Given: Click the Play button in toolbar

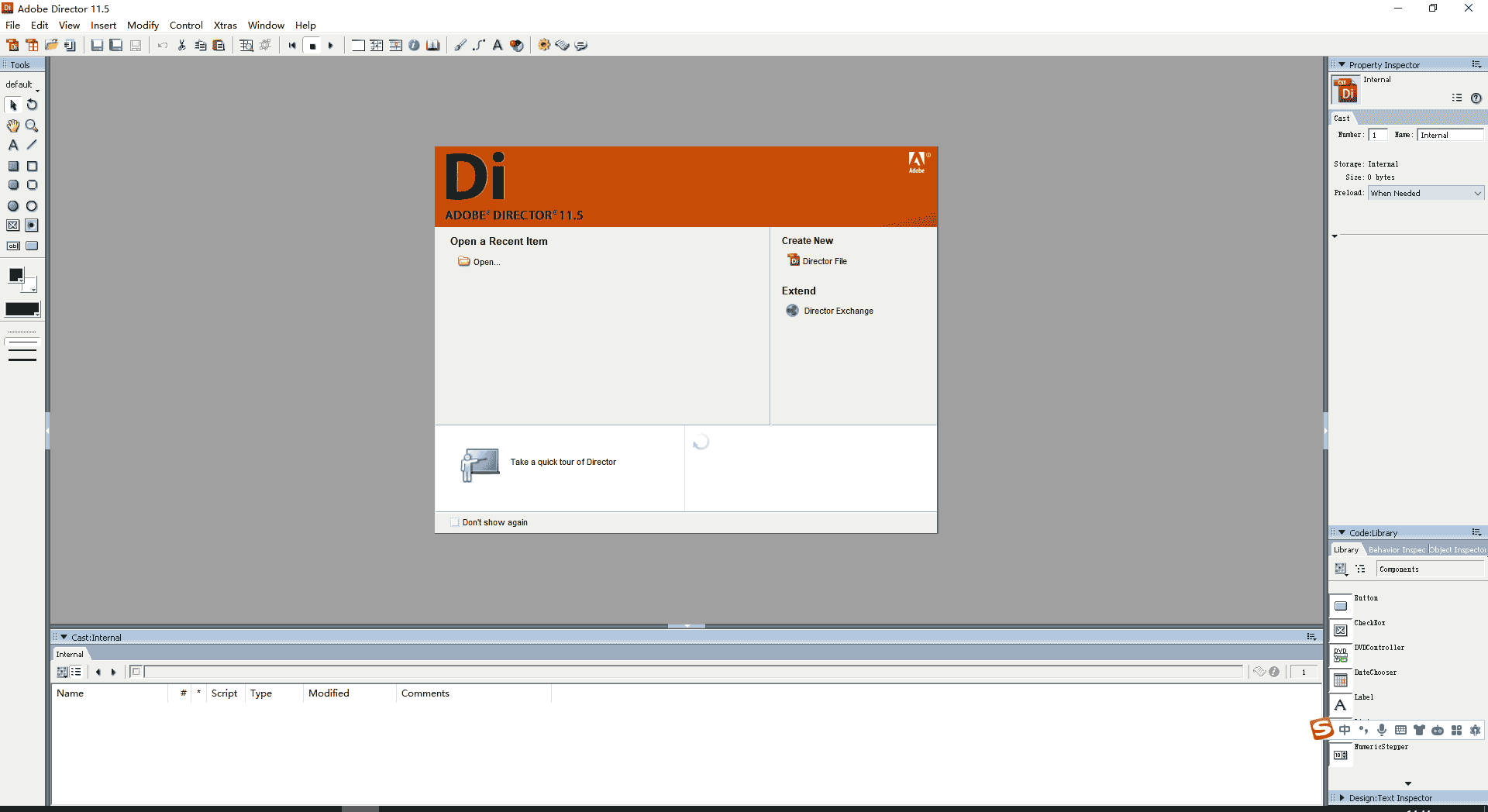Looking at the screenshot, I should point(331,45).
